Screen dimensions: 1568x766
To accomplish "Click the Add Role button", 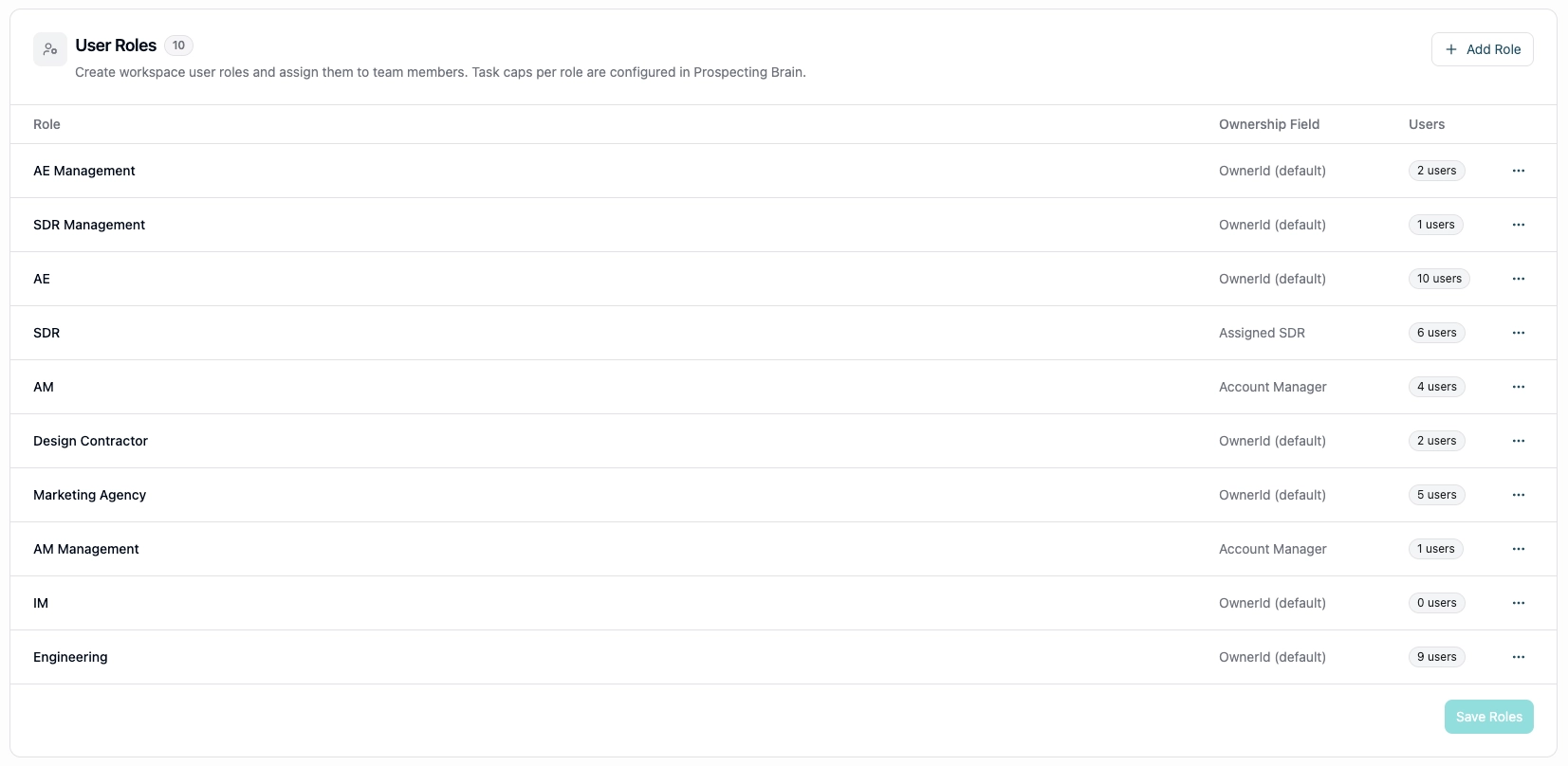I will tap(1482, 49).
